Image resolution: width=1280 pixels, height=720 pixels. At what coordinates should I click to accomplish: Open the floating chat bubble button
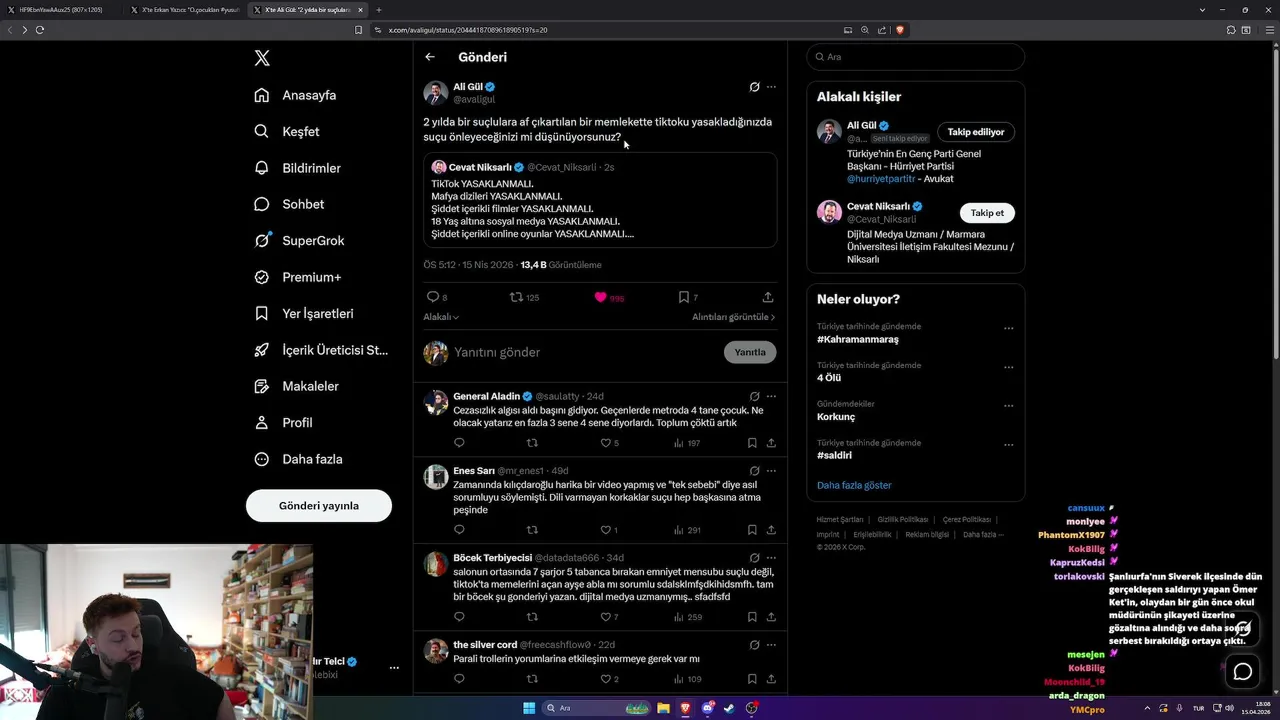pyautogui.click(x=1242, y=672)
